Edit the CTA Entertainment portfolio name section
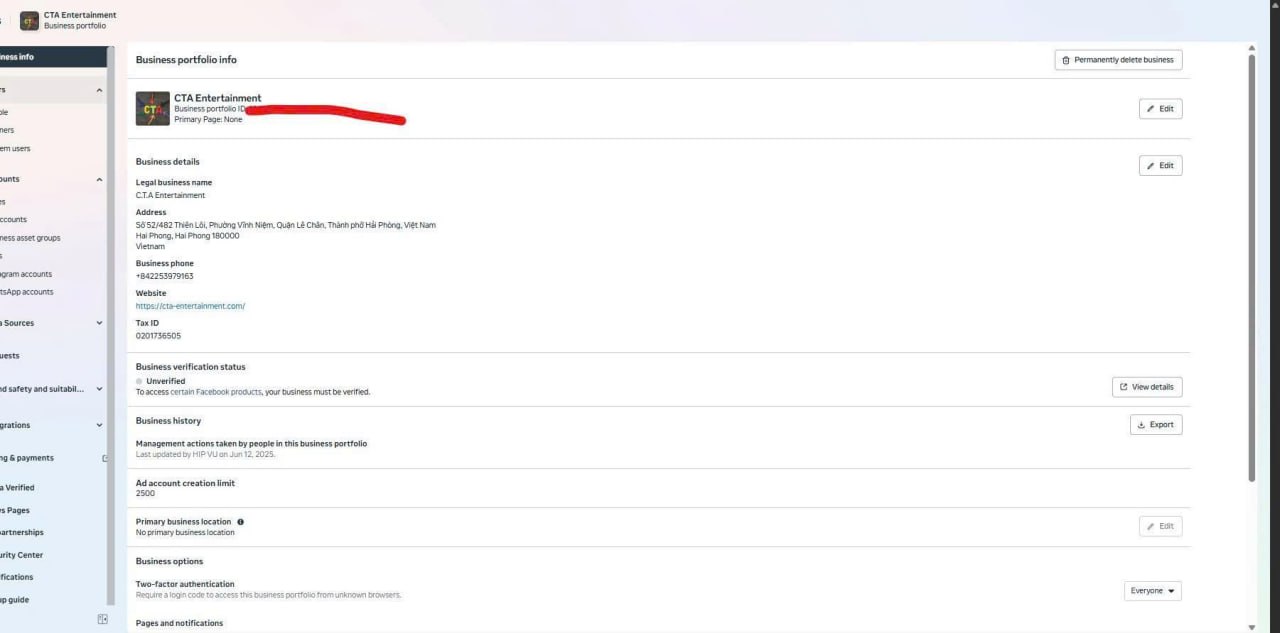This screenshot has width=1280, height=633. coord(1160,108)
